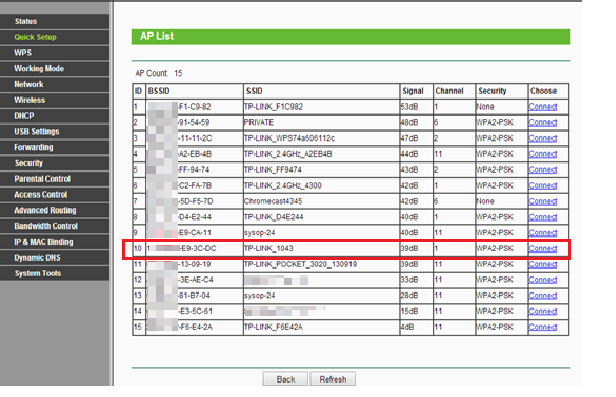The width and height of the screenshot is (616, 397).
Task: Open Dynamic DNS page
Action: point(37,258)
